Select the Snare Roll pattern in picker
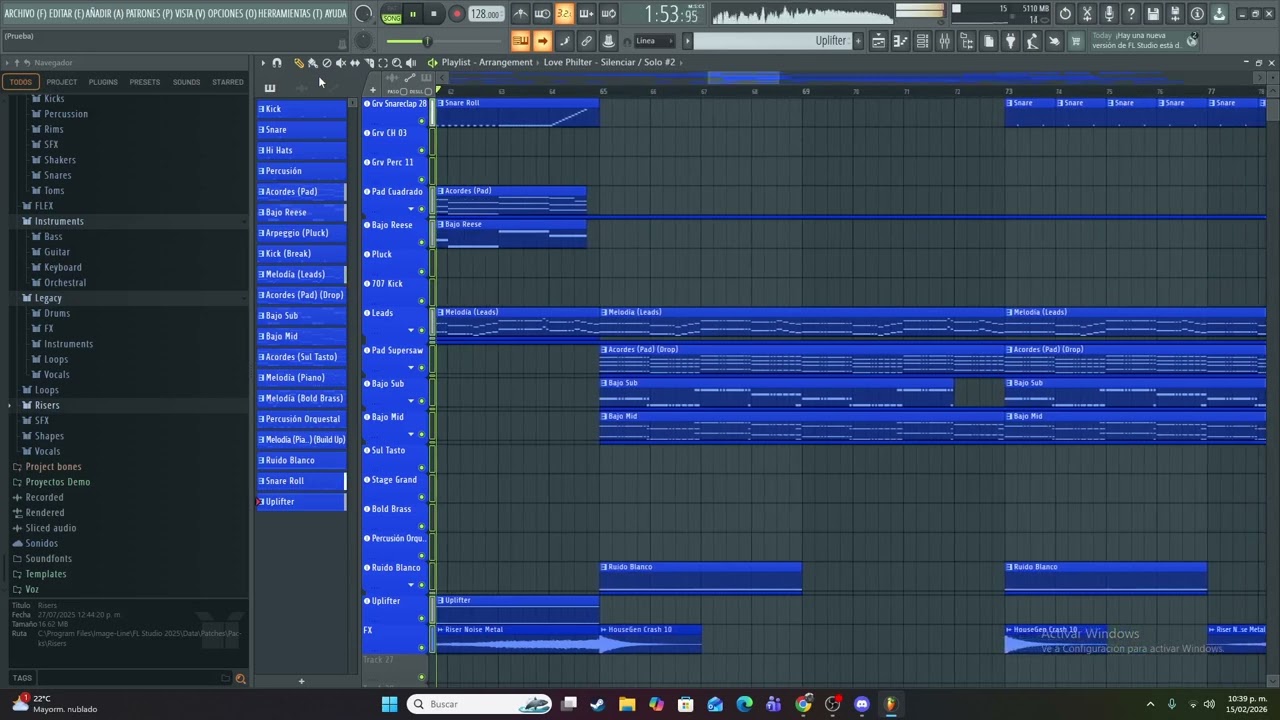This screenshot has height=720, width=1280. 302,481
